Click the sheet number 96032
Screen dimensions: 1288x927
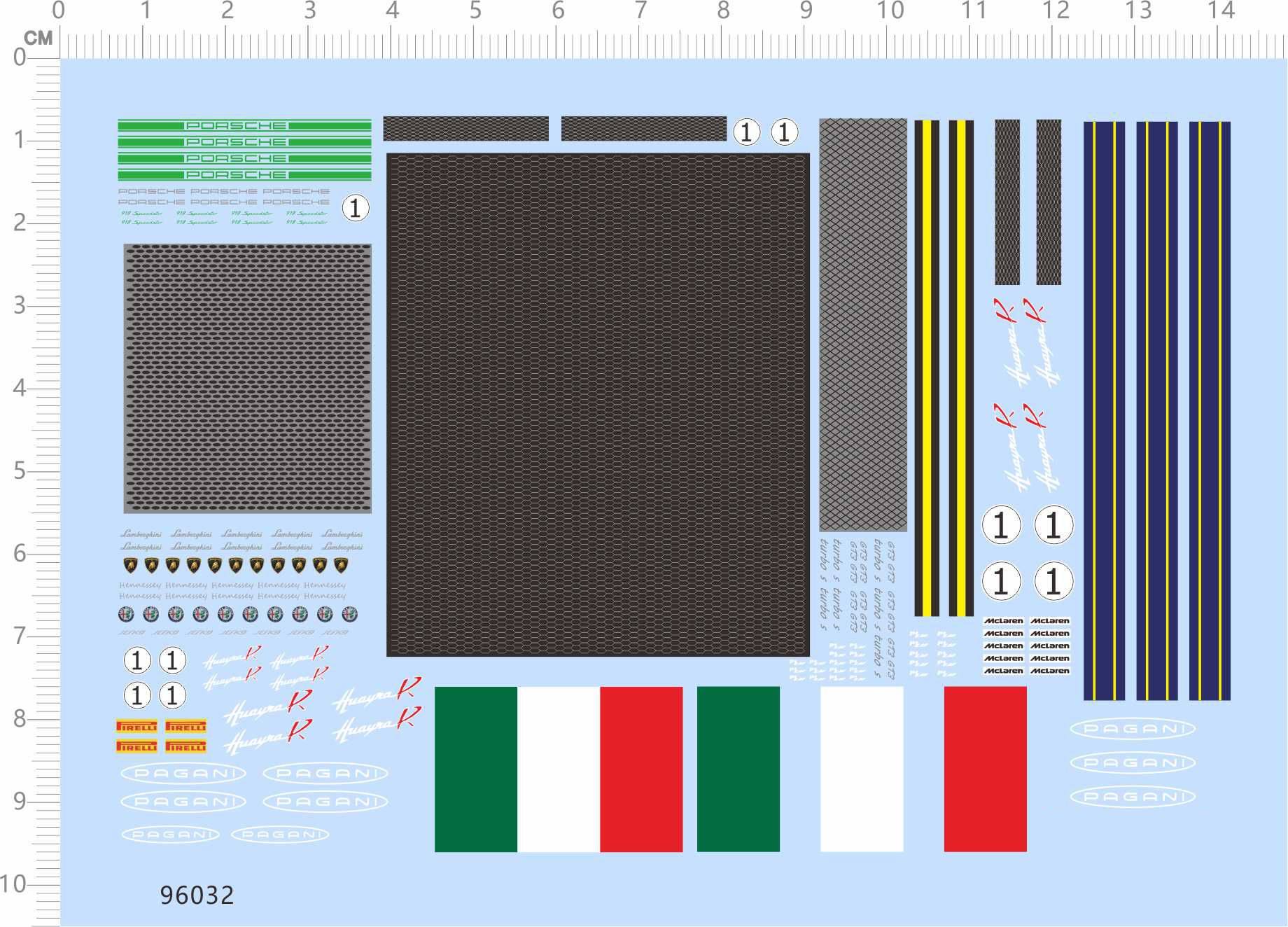tap(197, 895)
